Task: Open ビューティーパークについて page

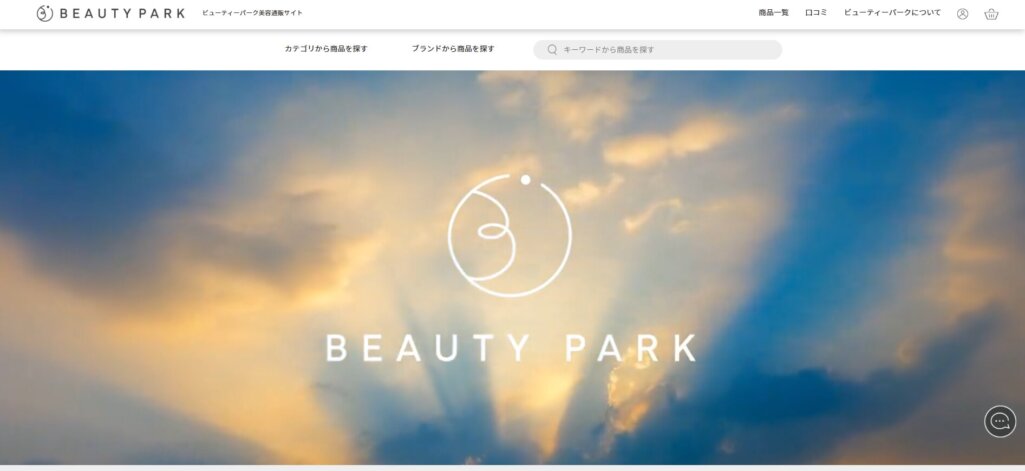Action: 892,13
